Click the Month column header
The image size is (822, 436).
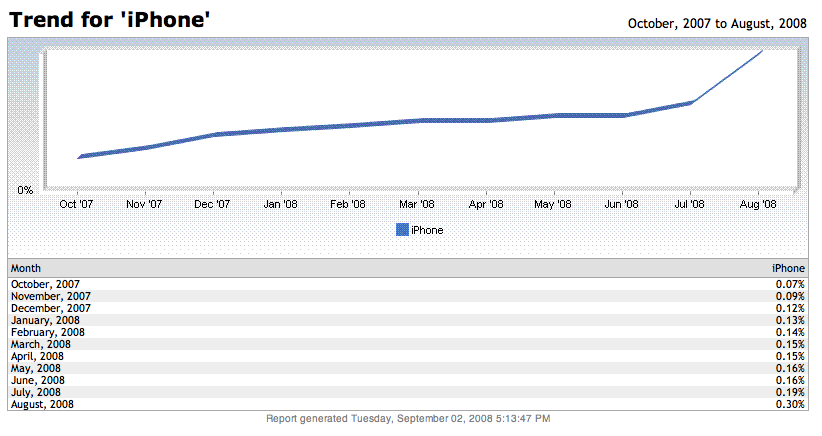26,268
